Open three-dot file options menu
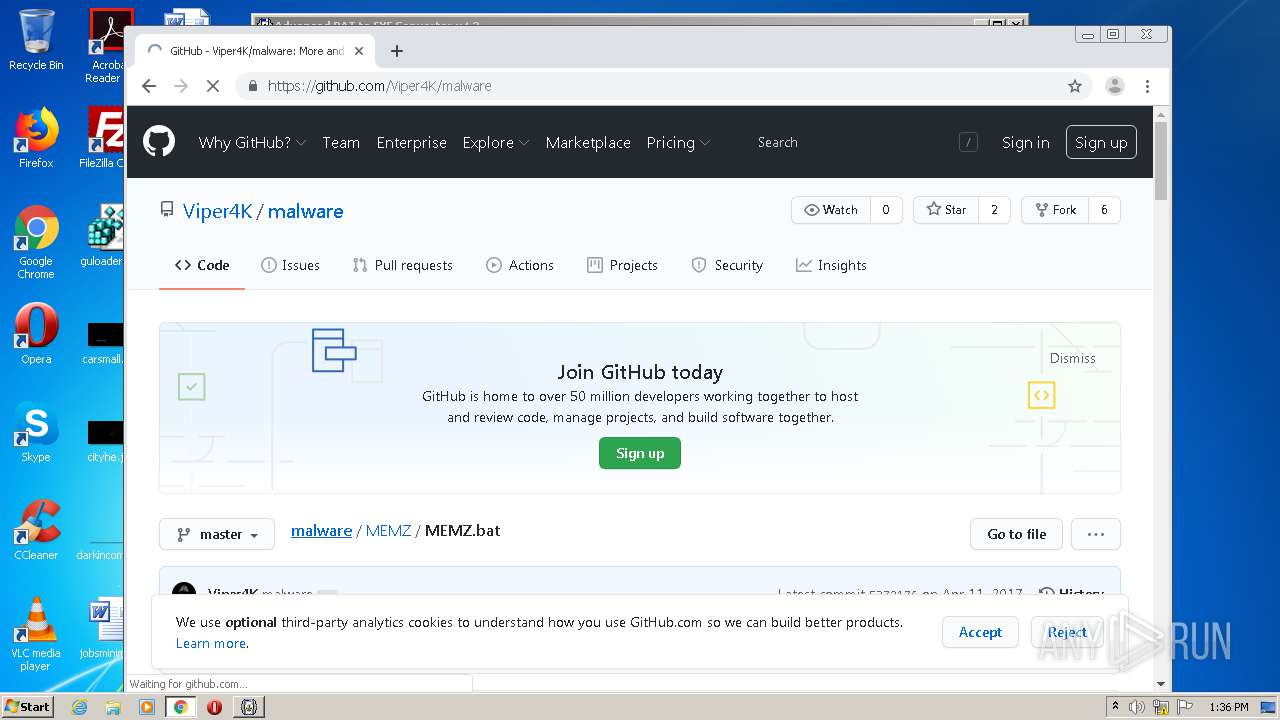1280x720 pixels. point(1095,534)
